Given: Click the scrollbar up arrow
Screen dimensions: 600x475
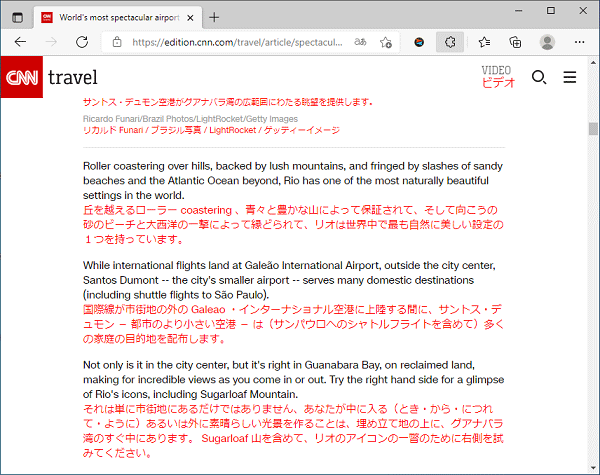Looking at the screenshot, I should coord(593,62).
